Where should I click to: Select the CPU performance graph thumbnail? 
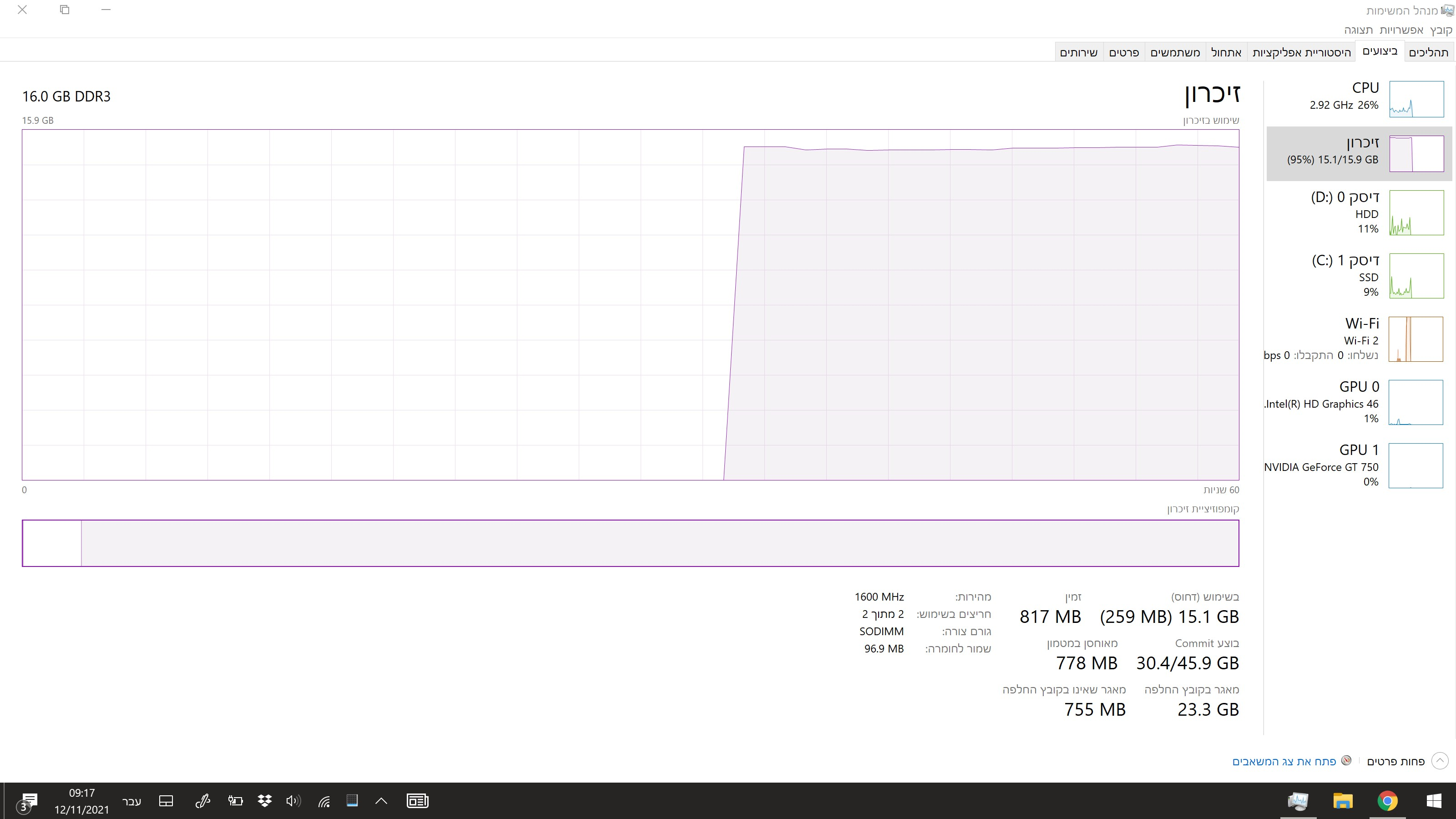click(1416, 99)
